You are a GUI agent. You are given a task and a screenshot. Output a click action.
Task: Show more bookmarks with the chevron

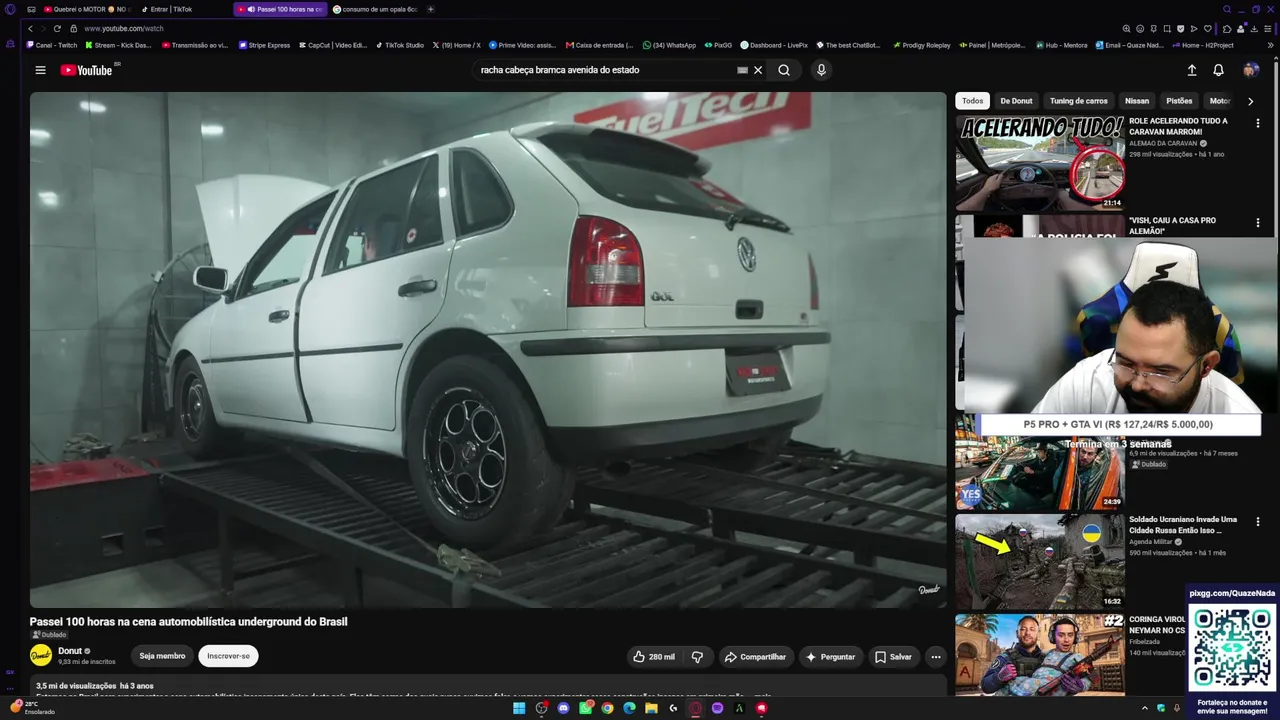pos(1271,45)
